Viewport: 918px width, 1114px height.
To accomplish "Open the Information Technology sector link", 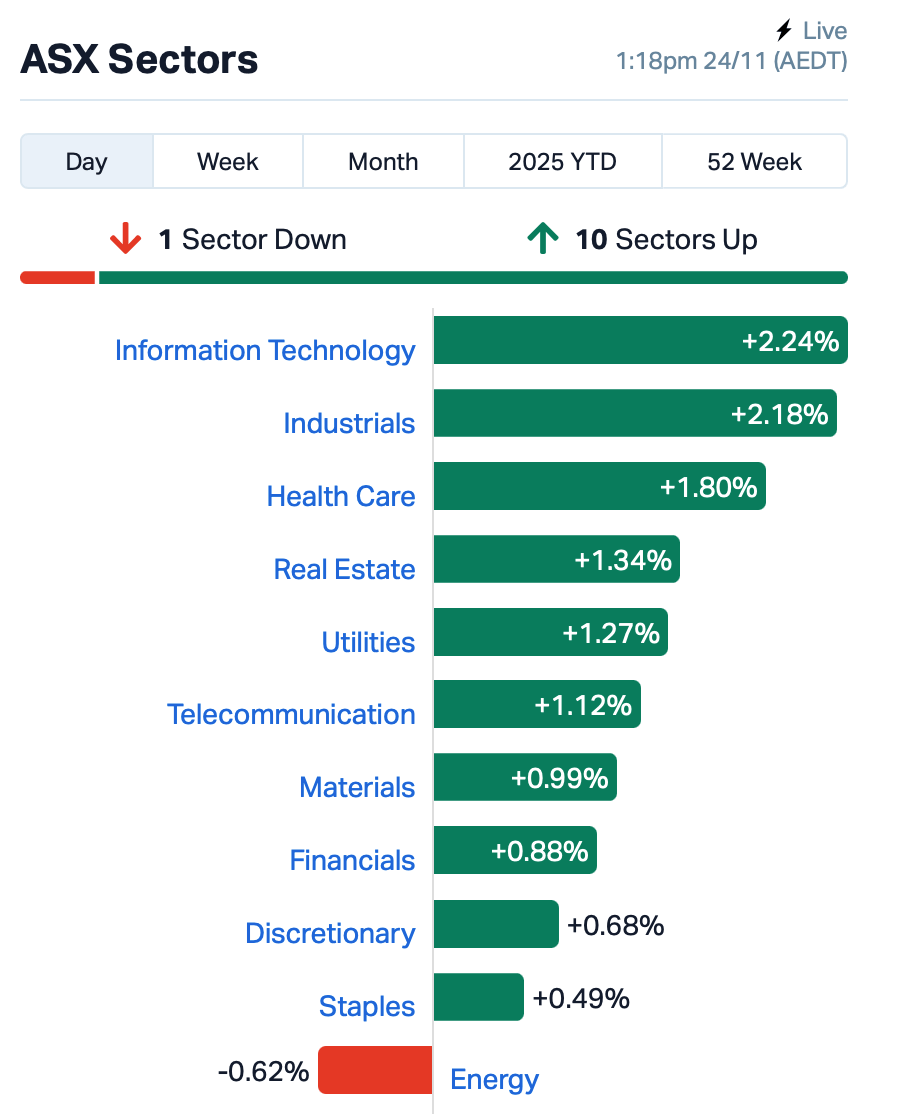I will tap(265, 350).
